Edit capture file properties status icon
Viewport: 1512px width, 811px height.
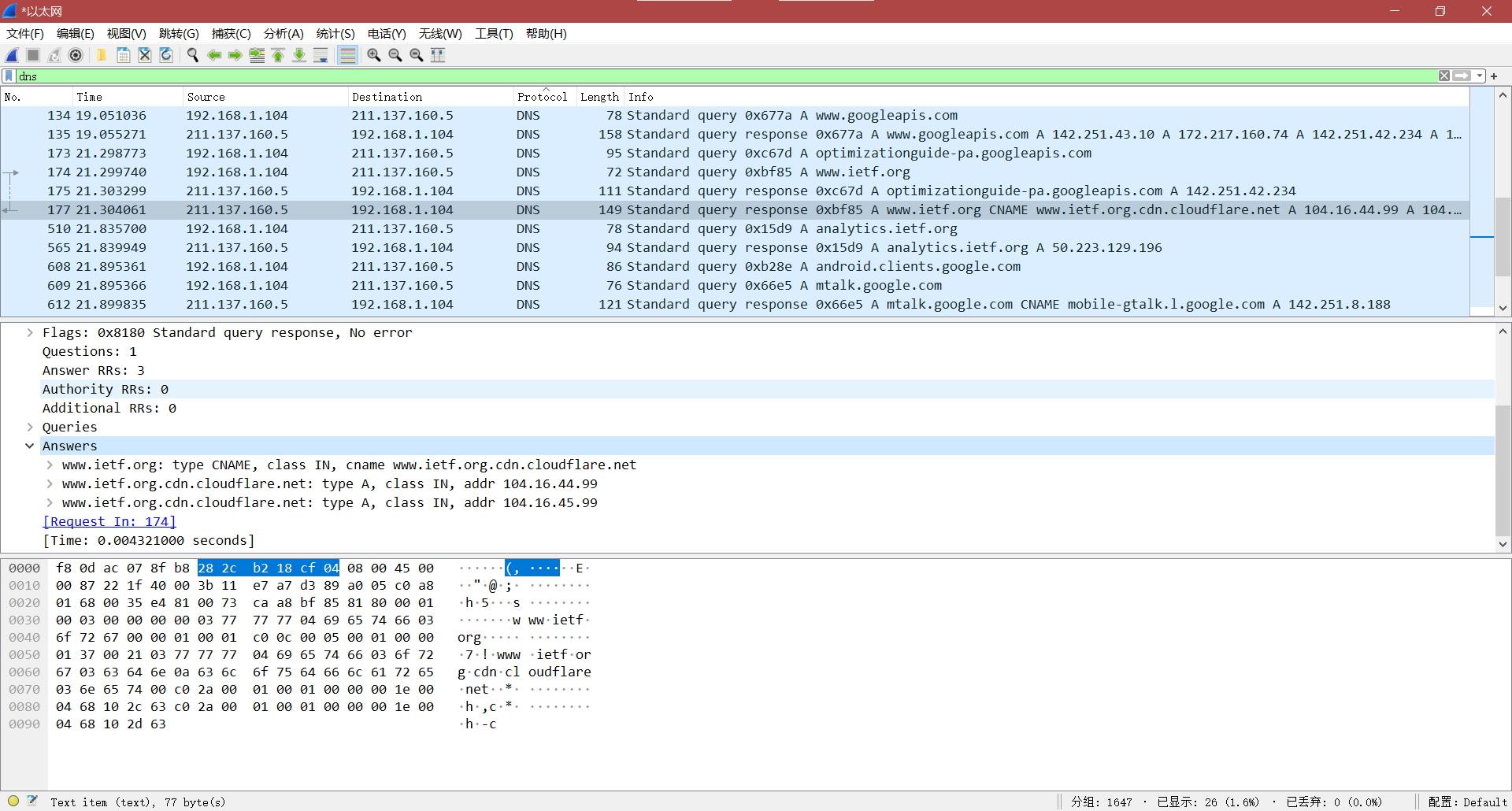coord(32,801)
